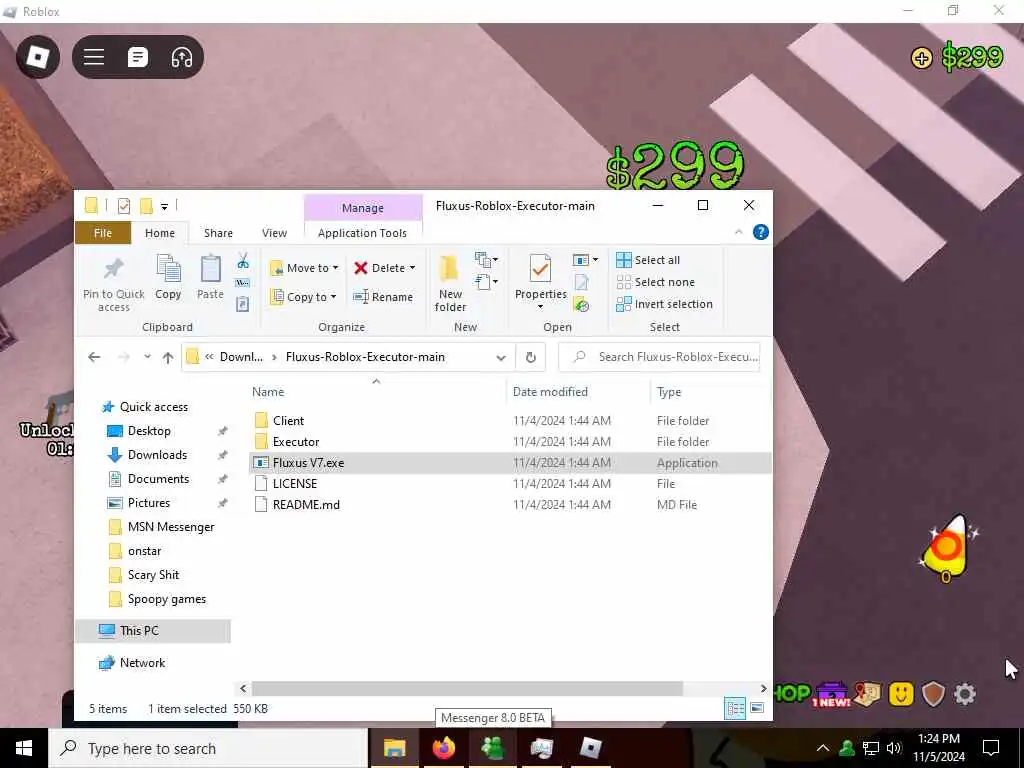This screenshot has height=768, width=1024.
Task: Click New folder icon in title bar
Action: (x=146, y=206)
